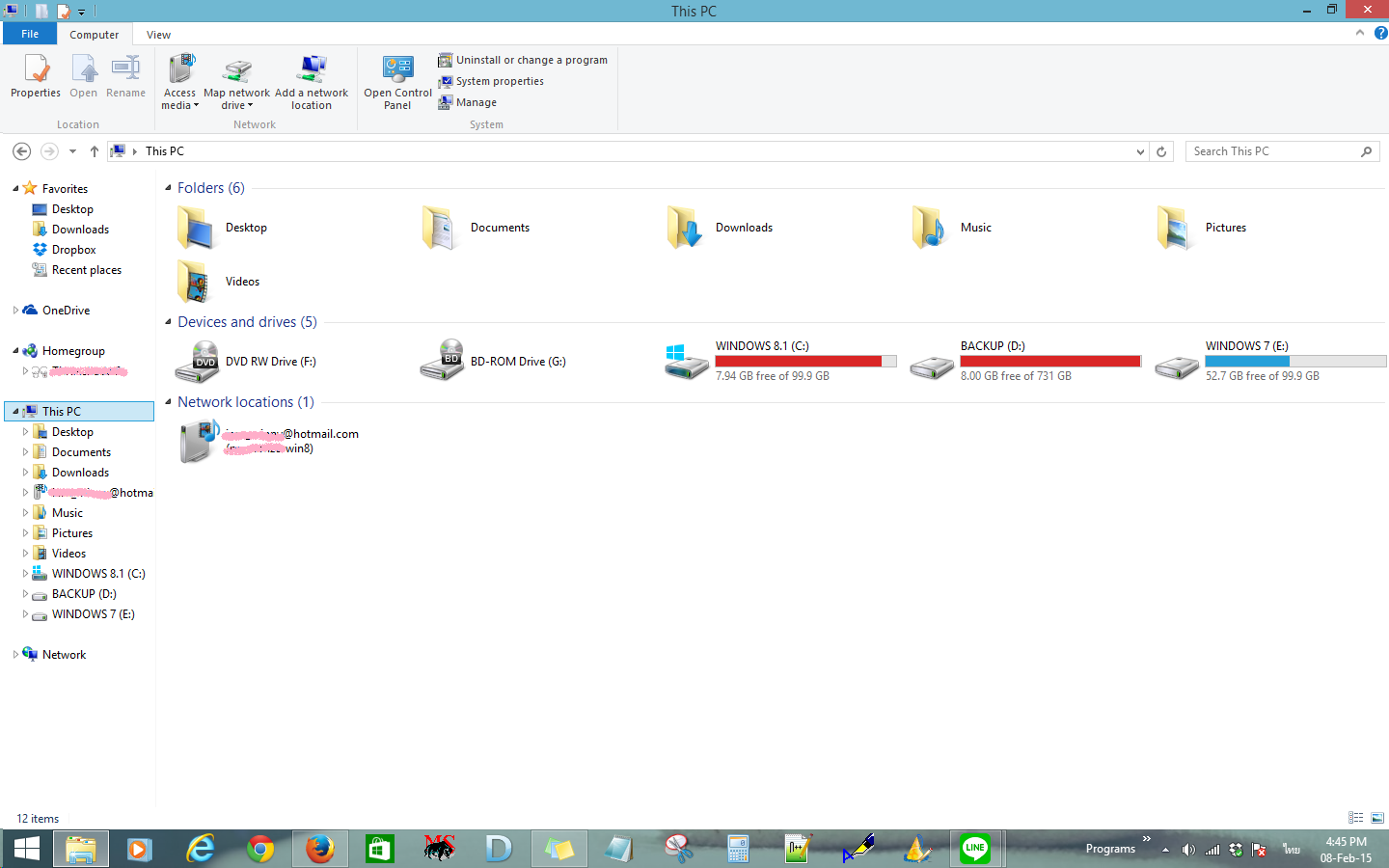The image size is (1389, 868).
Task: Open Dropbox under Favorites
Action: [64, 250]
